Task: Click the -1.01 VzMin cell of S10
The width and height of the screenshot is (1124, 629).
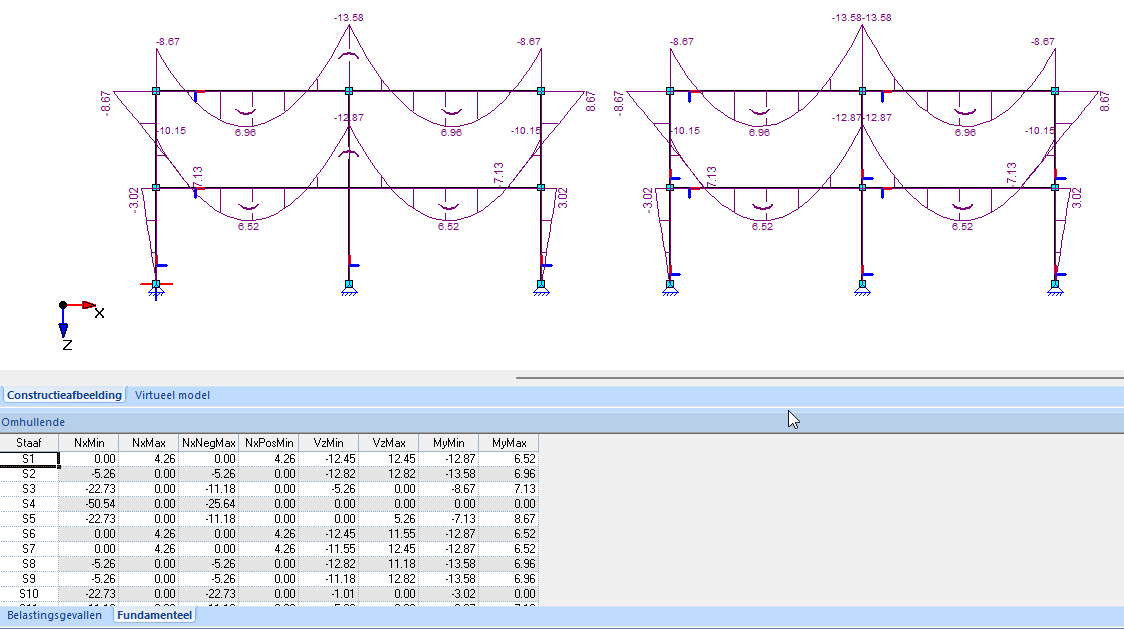Action: coord(329,595)
